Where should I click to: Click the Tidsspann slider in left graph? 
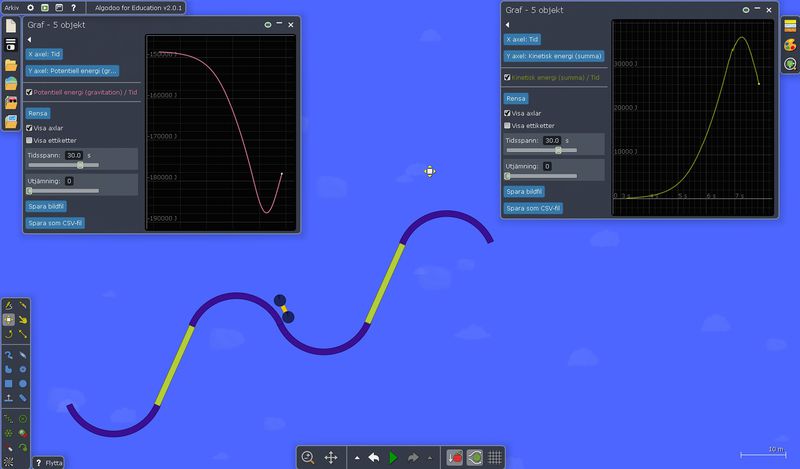point(80,165)
